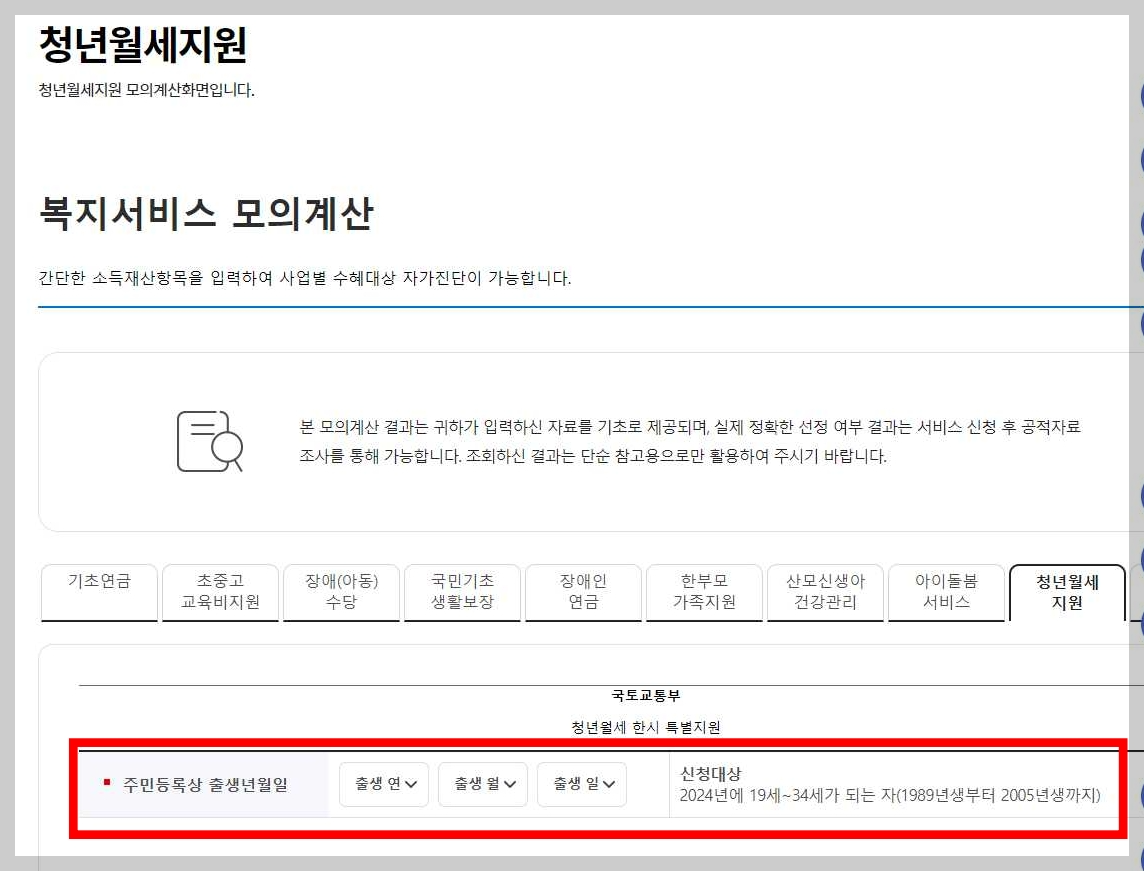
Task: Switch to the 산모신생아 건강관리 tab
Action: coord(825,592)
